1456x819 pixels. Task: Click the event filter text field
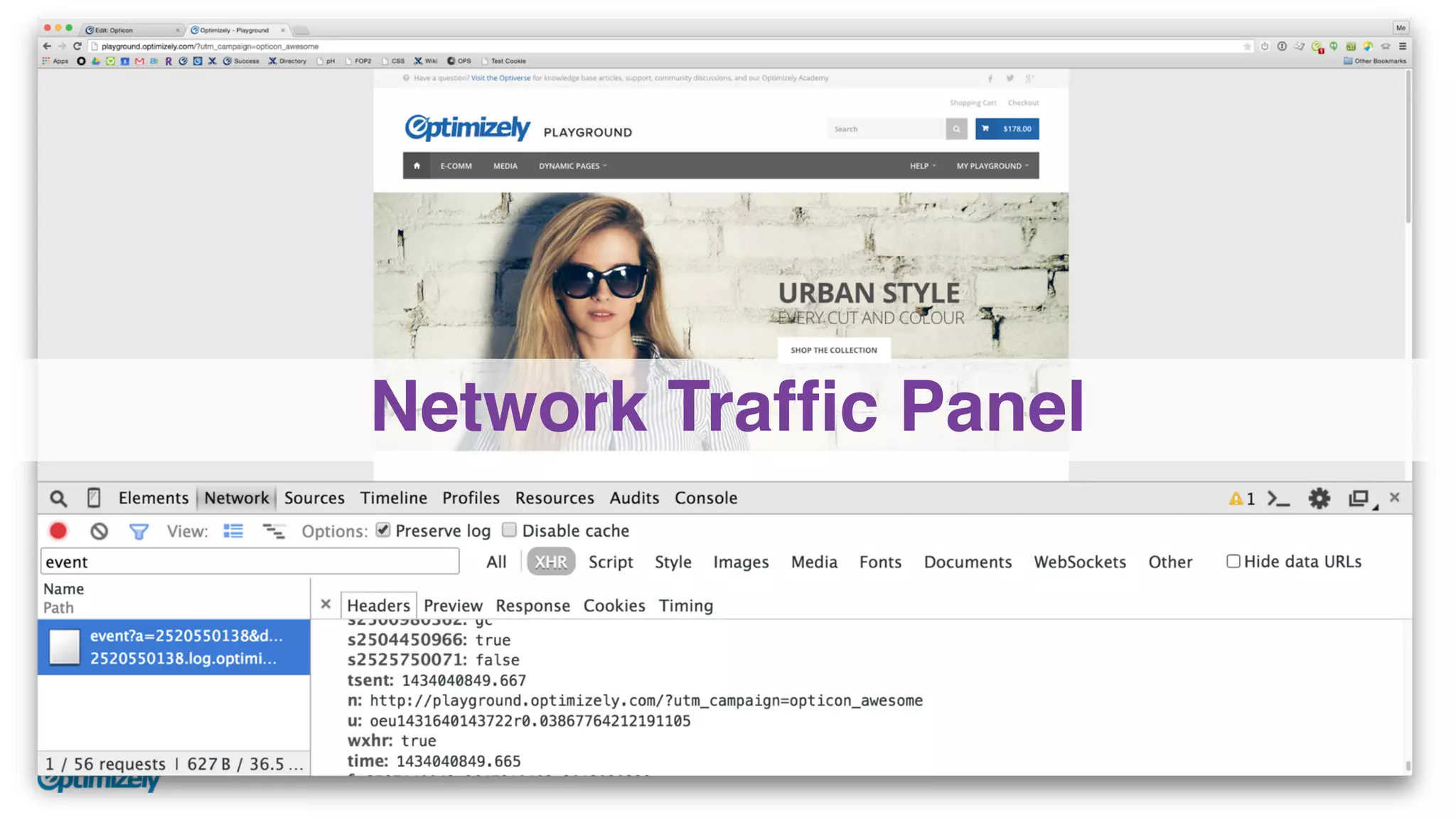click(249, 562)
